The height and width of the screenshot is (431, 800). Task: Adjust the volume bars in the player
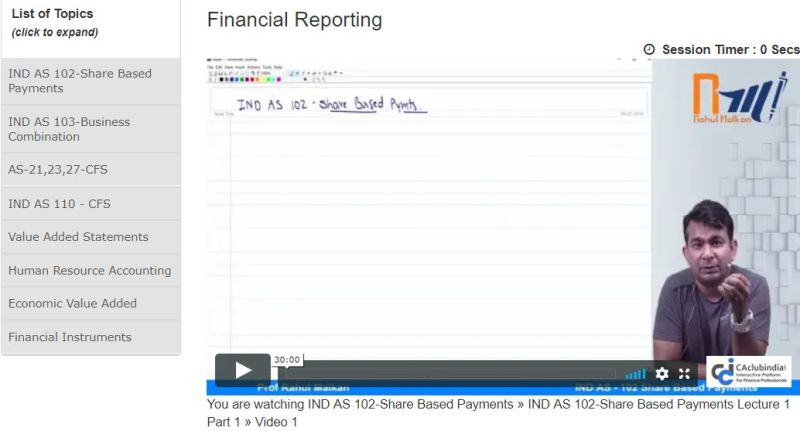[x=635, y=374]
